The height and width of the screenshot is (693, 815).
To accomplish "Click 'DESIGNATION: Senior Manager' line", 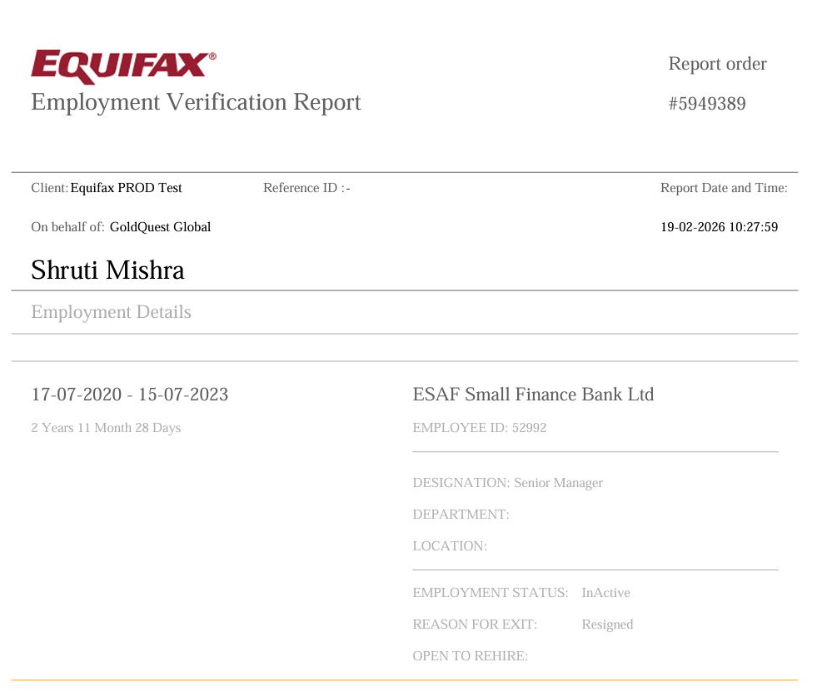I will (508, 483).
